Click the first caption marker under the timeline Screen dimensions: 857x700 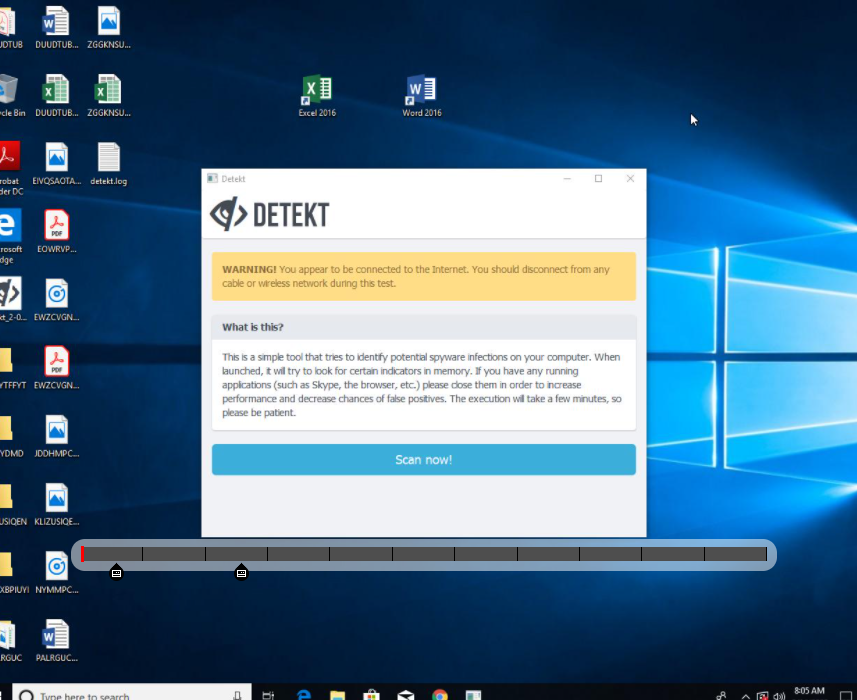click(x=116, y=572)
